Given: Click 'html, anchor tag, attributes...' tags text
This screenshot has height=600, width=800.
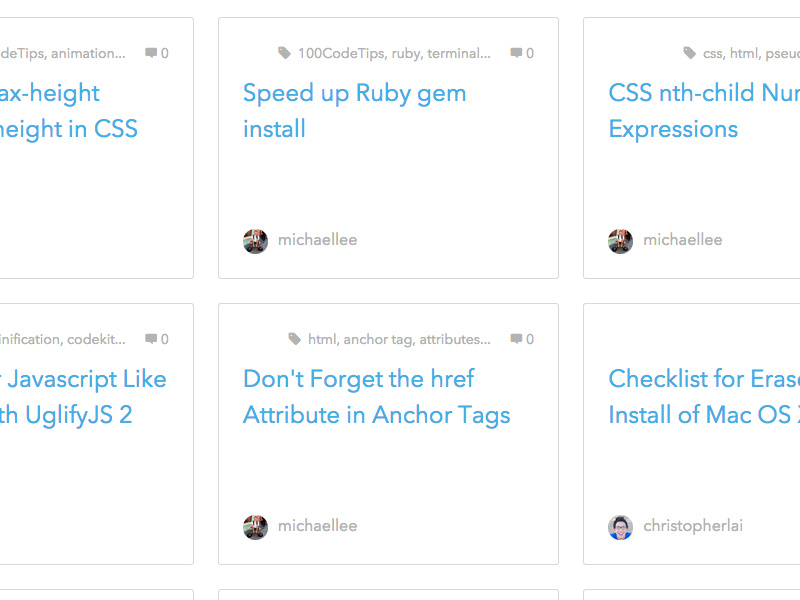Looking at the screenshot, I should pos(399,339).
